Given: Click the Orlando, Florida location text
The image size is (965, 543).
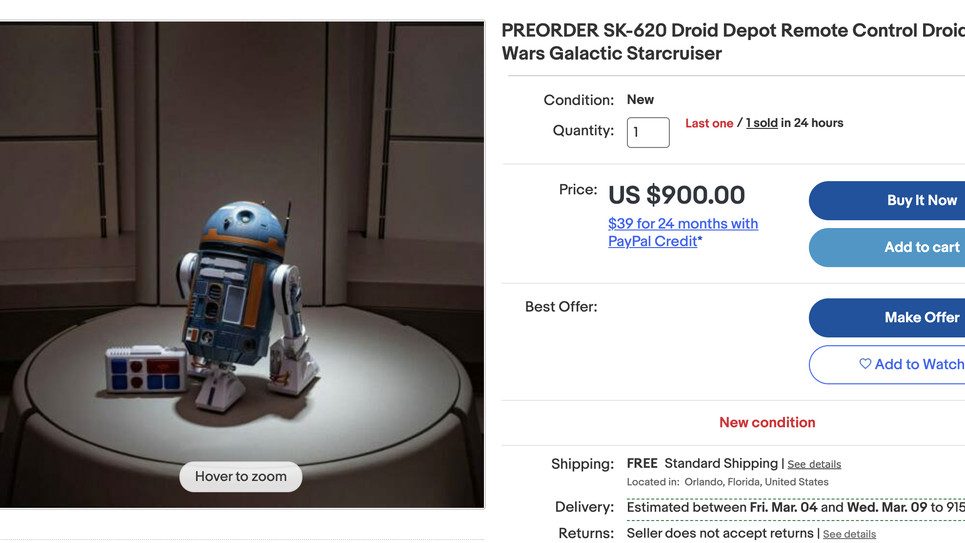Looking at the screenshot, I should coord(728,482).
